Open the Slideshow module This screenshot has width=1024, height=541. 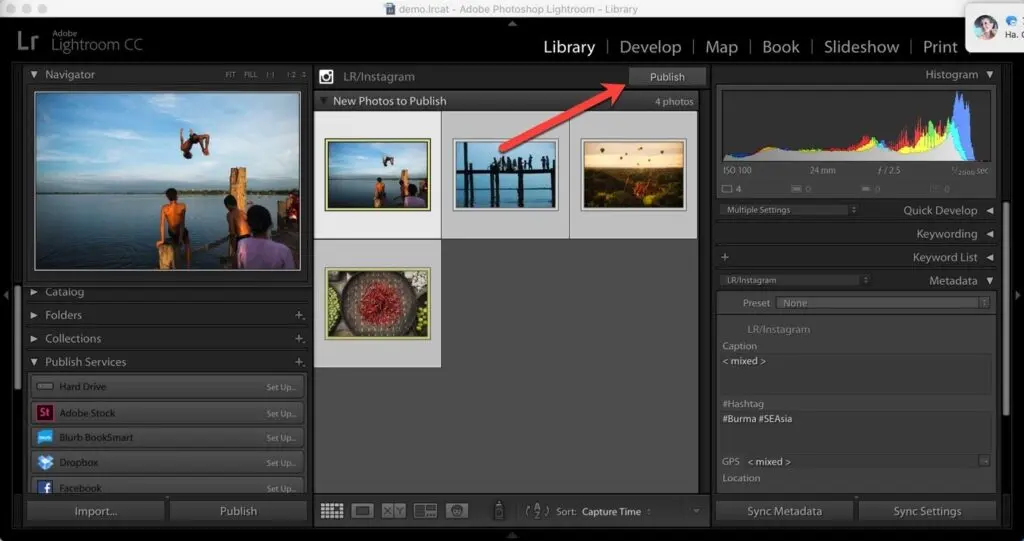click(861, 47)
